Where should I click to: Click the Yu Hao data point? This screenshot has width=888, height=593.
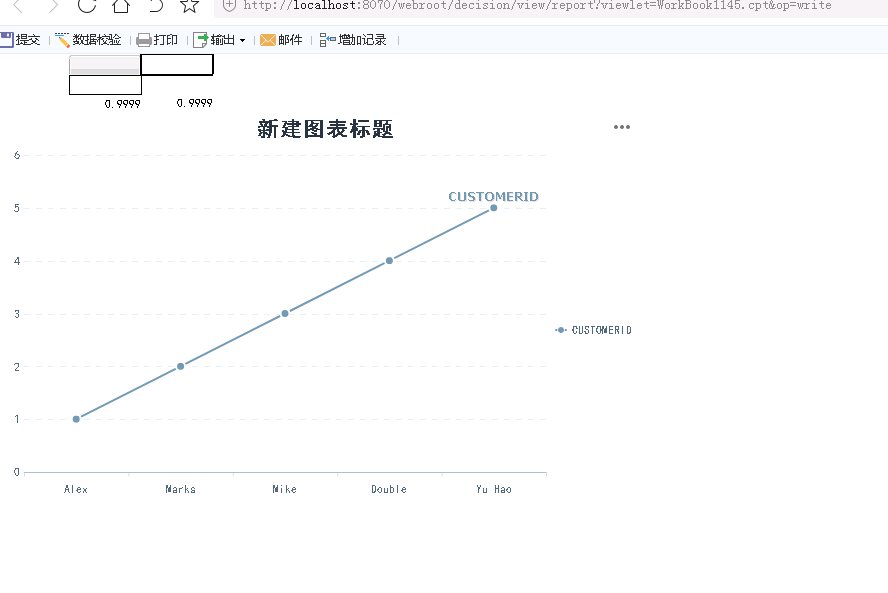click(494, 208)
